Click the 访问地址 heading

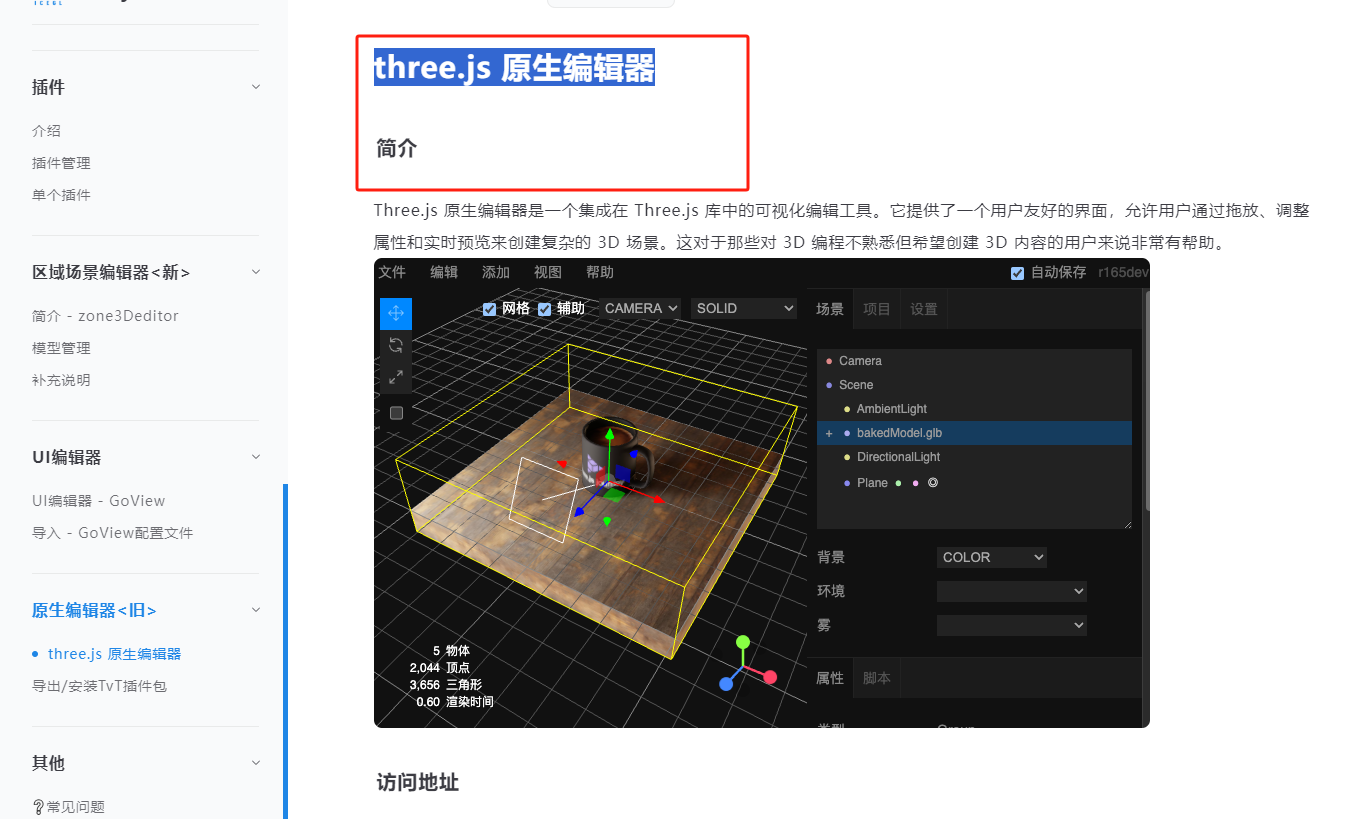tap(417, 782)
